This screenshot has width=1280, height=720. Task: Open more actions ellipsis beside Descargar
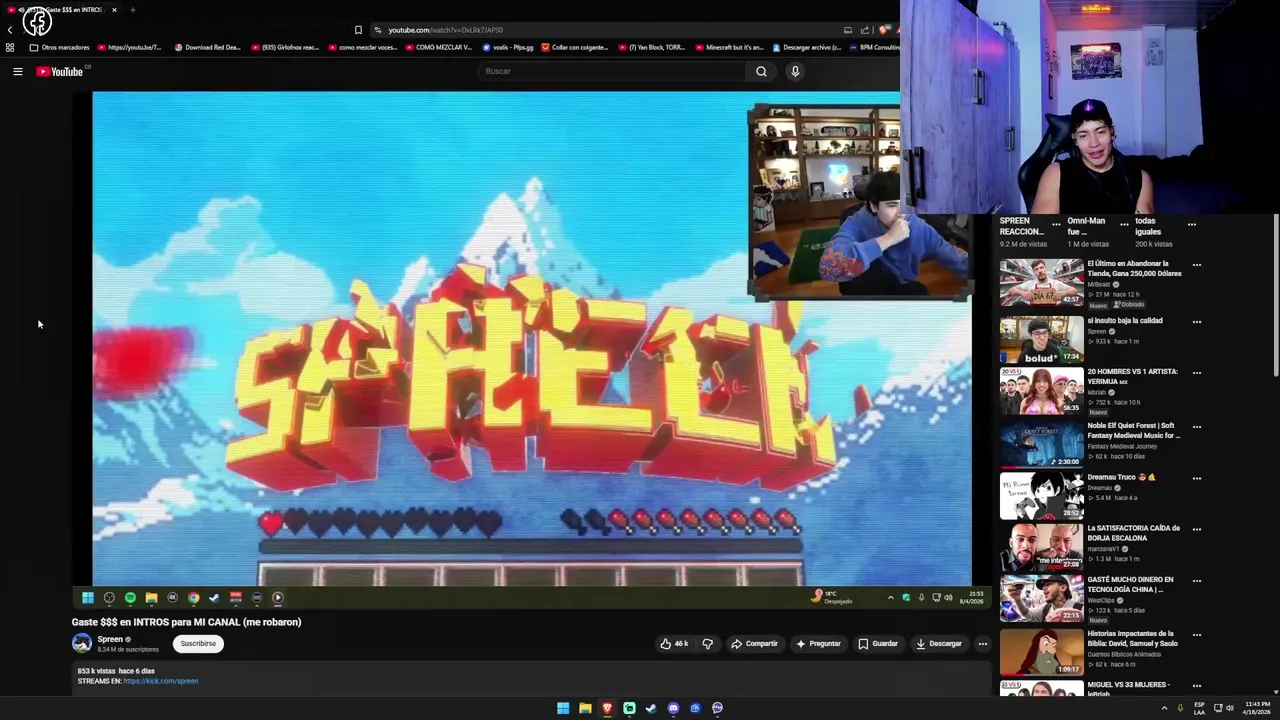982,644
